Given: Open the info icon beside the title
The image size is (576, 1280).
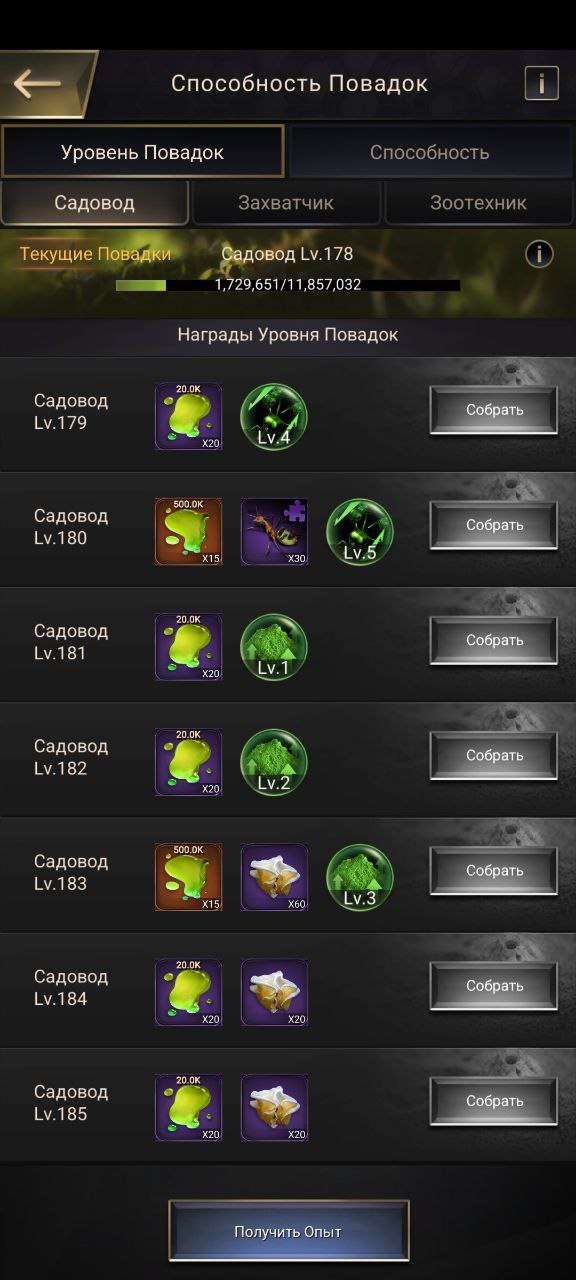Looking at the screenshot, I should (x=542, y=83).
